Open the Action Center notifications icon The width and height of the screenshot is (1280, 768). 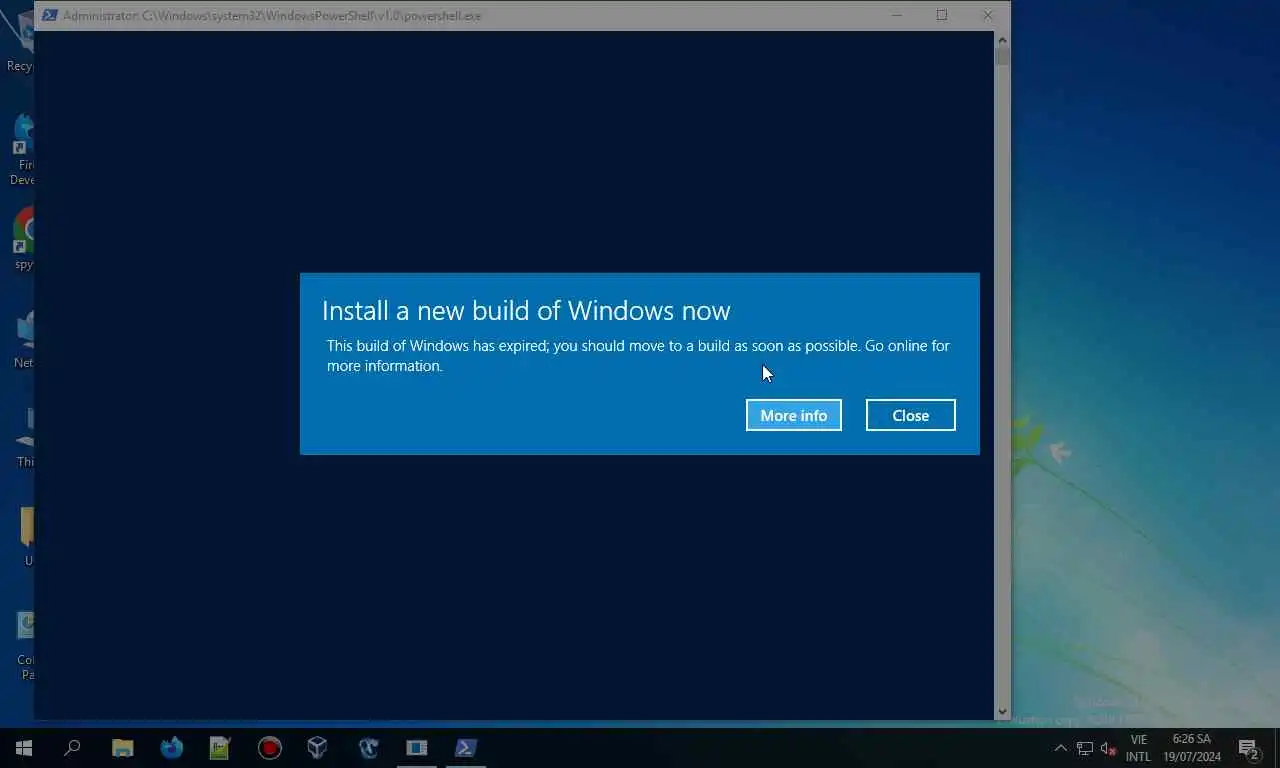pos(1248,748)
